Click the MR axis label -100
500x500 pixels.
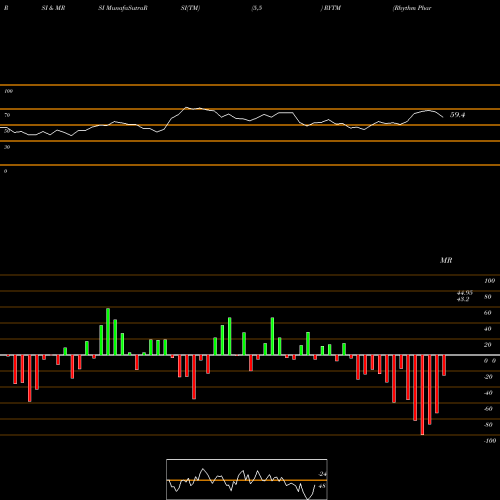click(490, 441)
